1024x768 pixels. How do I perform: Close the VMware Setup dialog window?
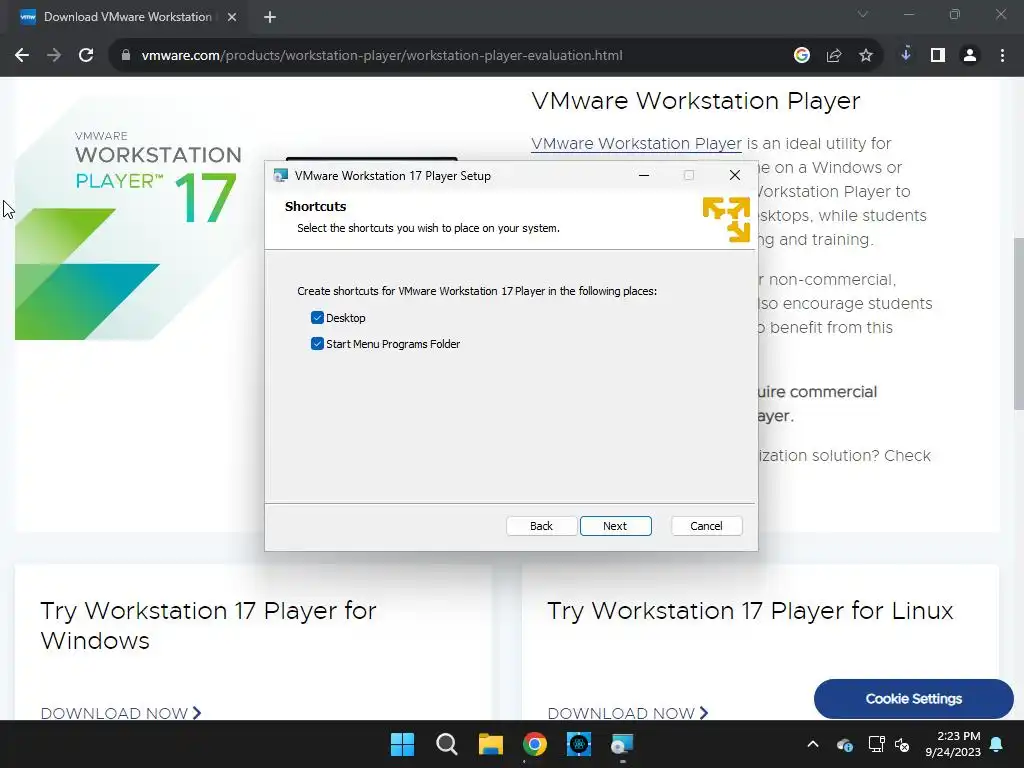[735, 176]
